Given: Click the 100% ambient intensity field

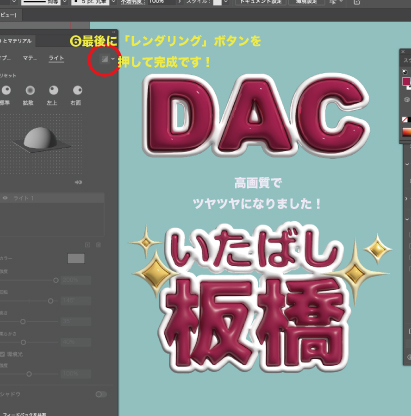Looking at the screenshot, I should tap(76, 374).
